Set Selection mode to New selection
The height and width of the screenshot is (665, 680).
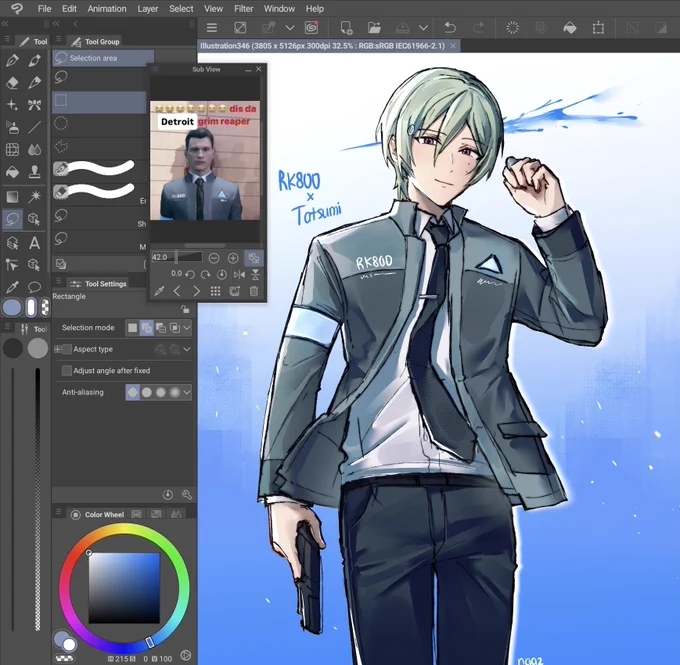[133, 328]
